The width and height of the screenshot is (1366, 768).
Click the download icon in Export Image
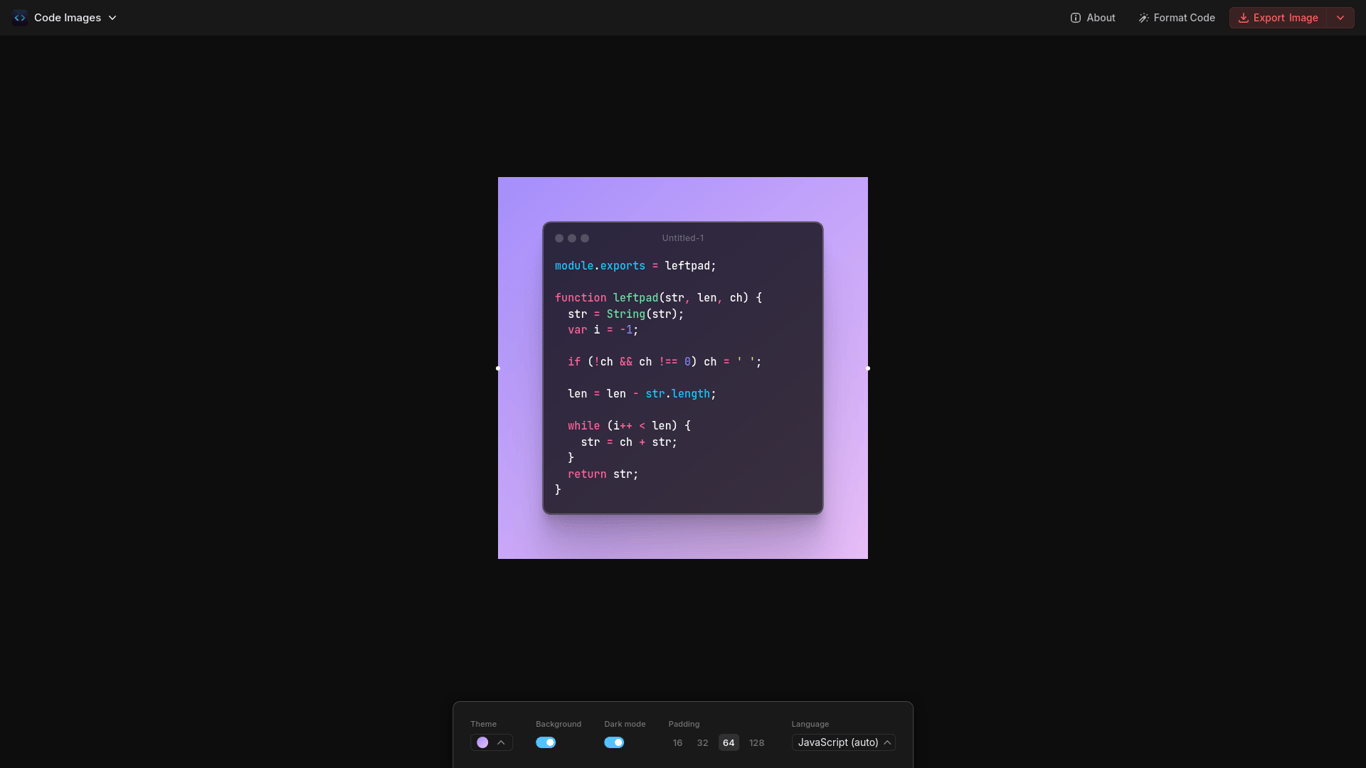click(x=1243, y=18)
